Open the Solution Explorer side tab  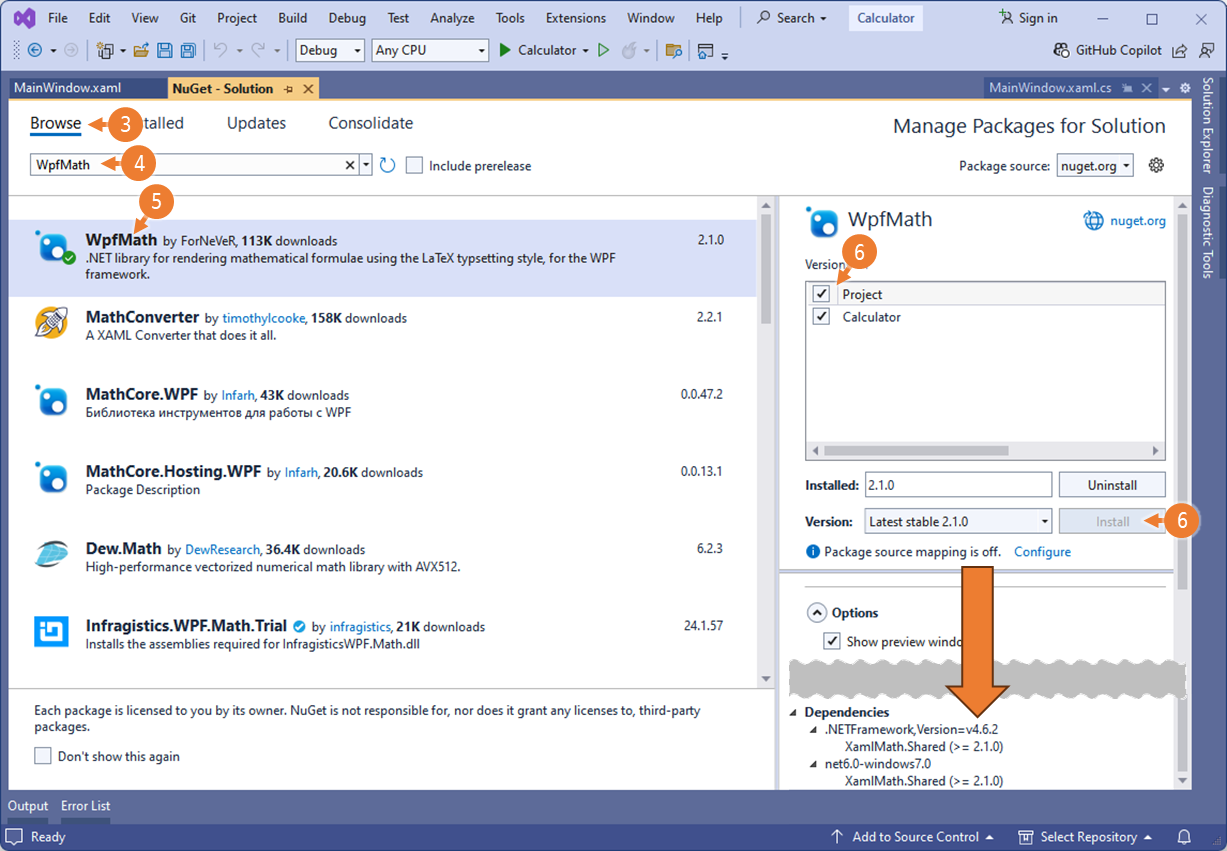1208,126
